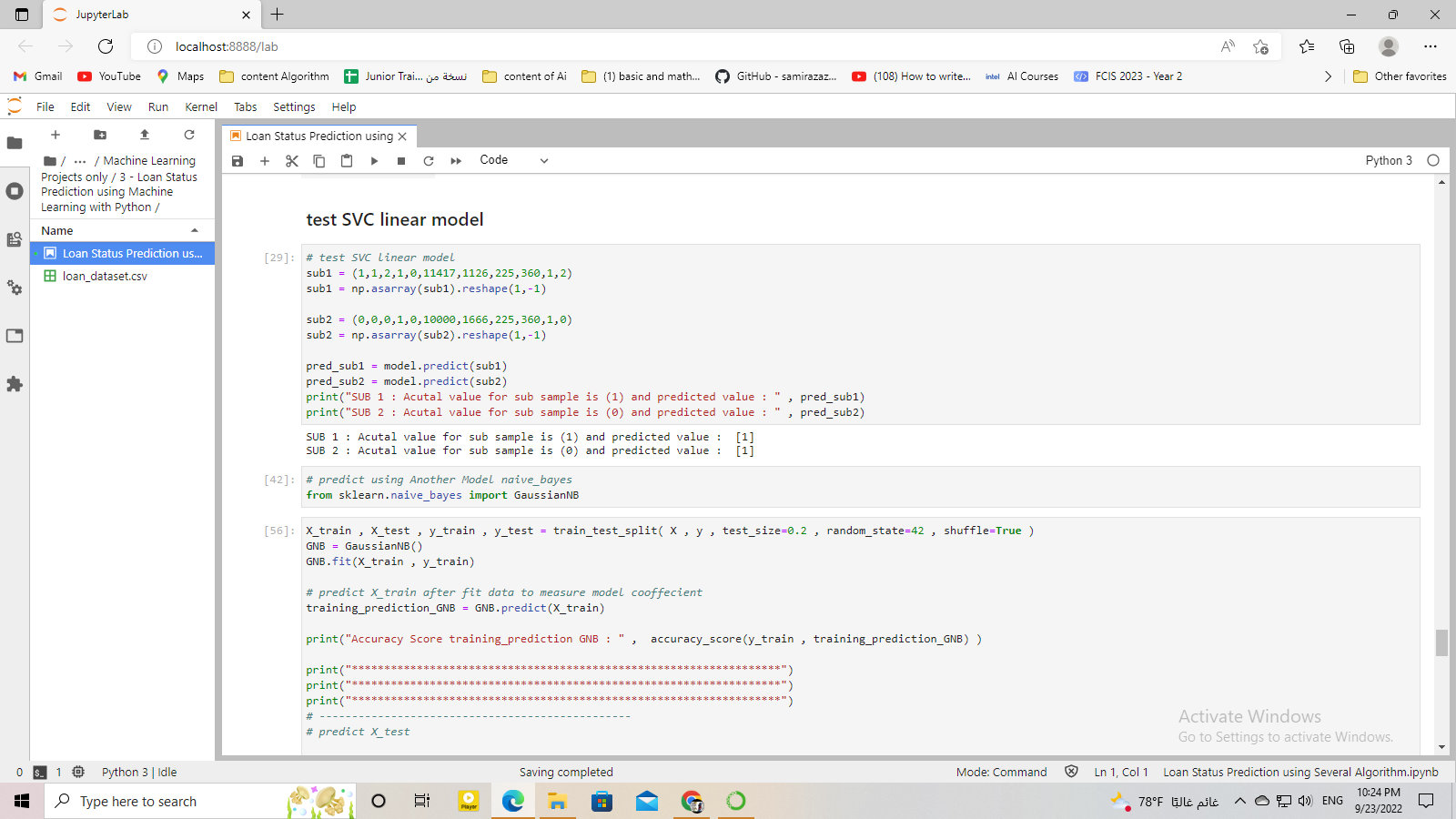Open the running terminals and kernels panel
Viewport: 1456px width, 819px height.
(x=15, y=191)
